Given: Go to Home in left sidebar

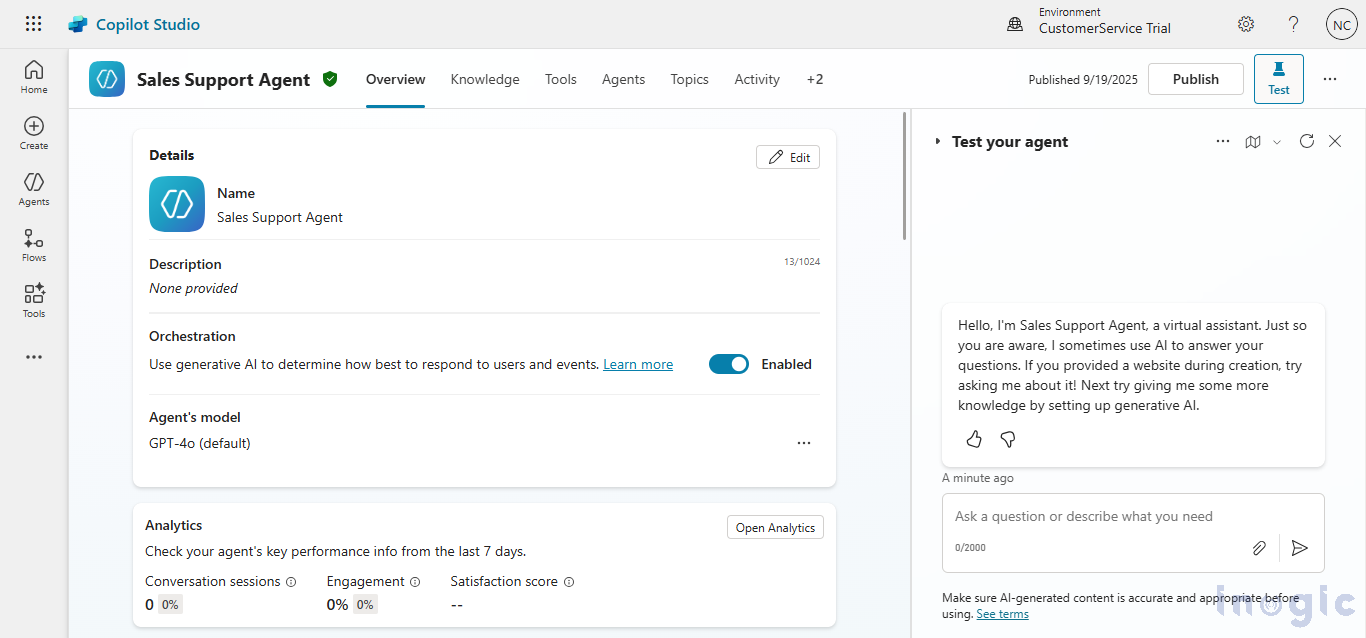Looking at the screenshot, I should 34,76.
